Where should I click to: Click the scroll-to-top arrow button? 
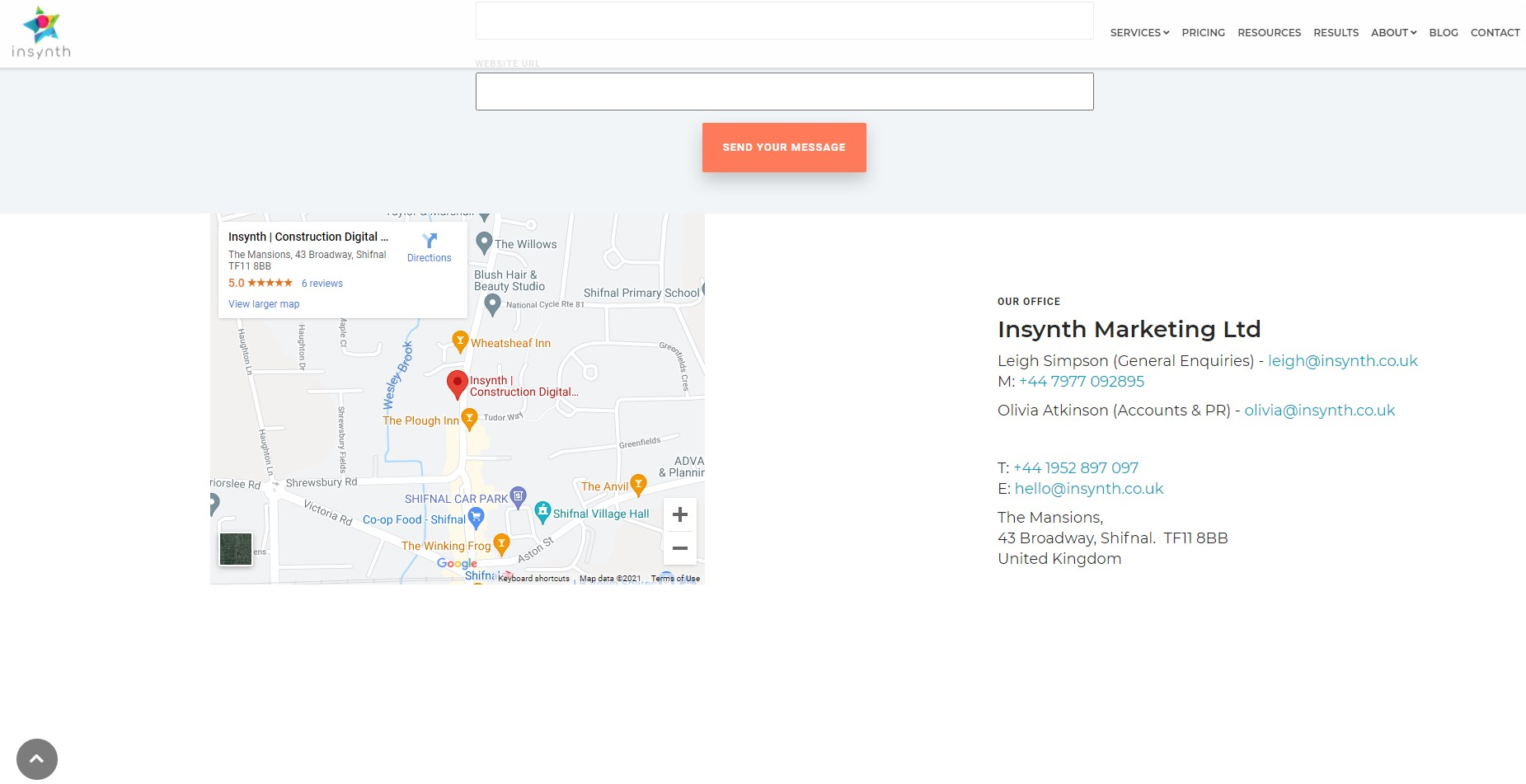37,758
